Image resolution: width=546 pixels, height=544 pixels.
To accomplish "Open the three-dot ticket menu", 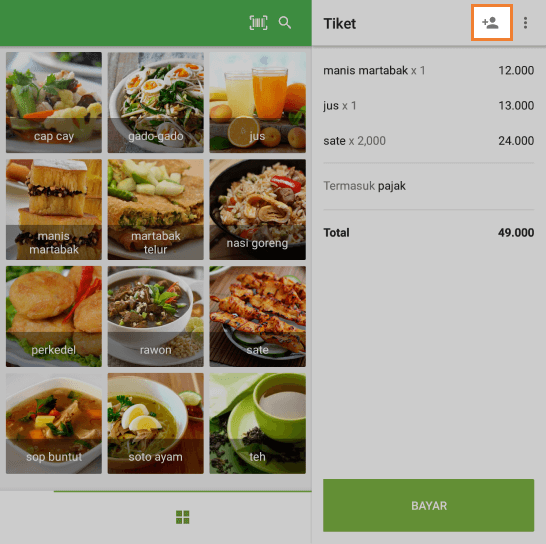I will pyautogui.click(x=525, y=23).
